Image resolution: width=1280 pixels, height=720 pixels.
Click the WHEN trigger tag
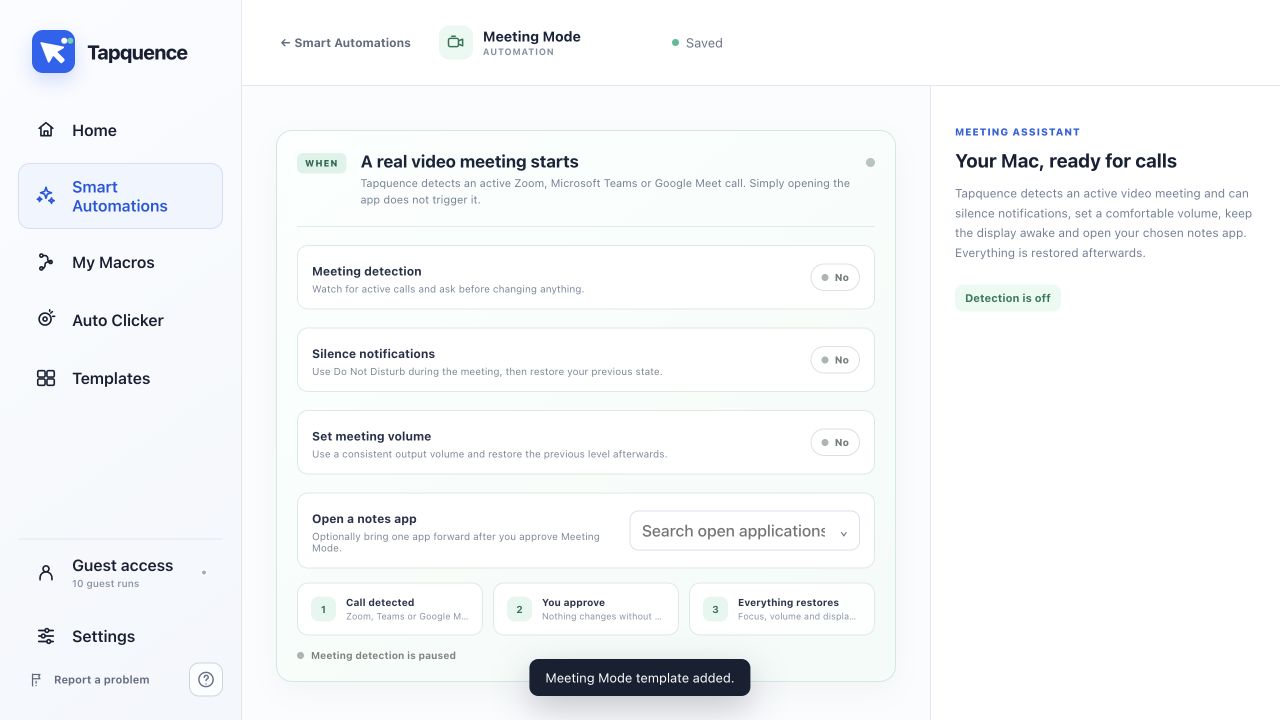321,163
